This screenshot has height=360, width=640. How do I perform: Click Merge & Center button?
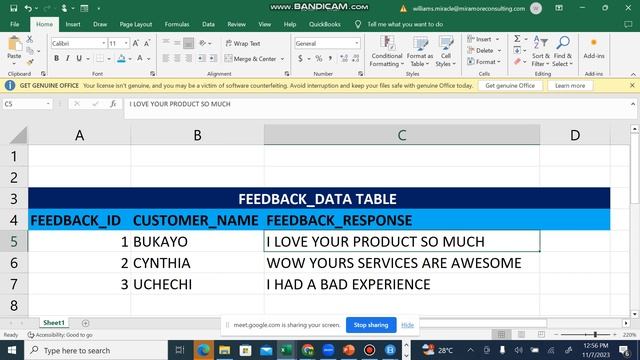(x=251, y=59)
